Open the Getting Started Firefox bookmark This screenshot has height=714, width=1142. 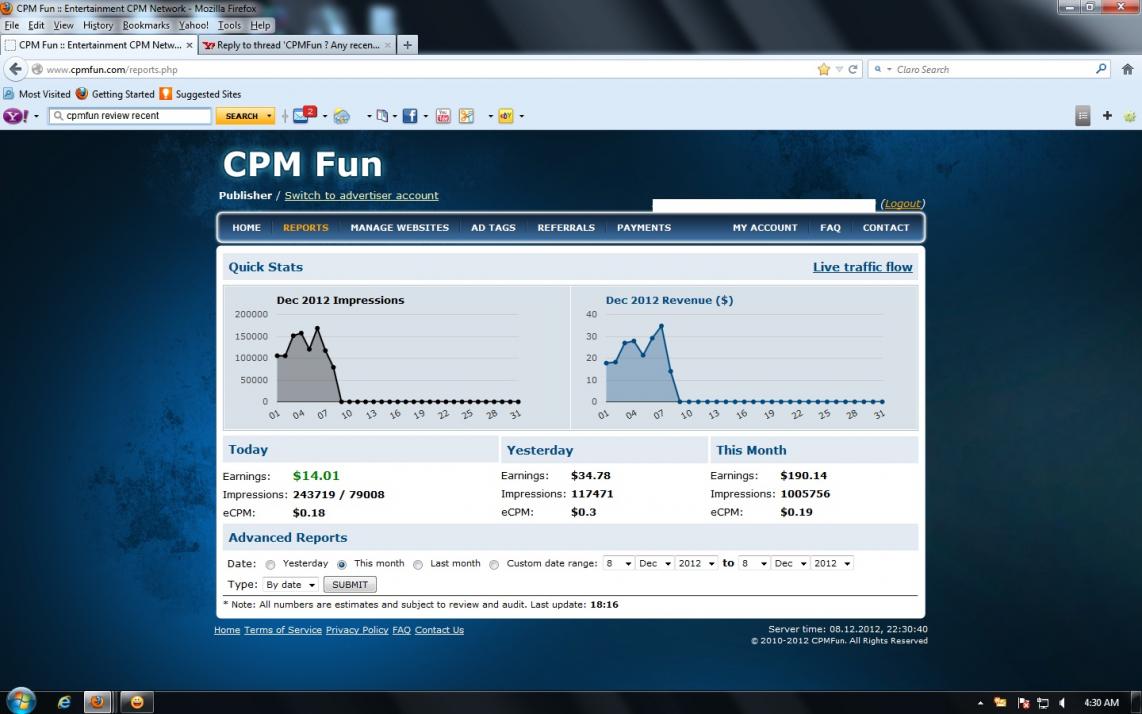[x=115, y=94]
